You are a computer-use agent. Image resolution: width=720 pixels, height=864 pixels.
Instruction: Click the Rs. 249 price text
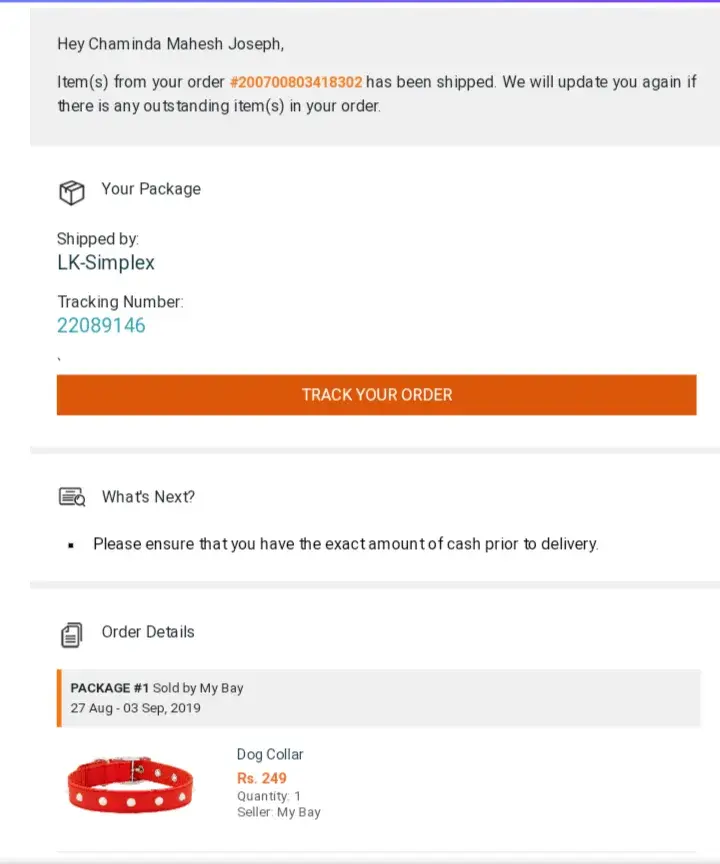[x=262, y=778]
